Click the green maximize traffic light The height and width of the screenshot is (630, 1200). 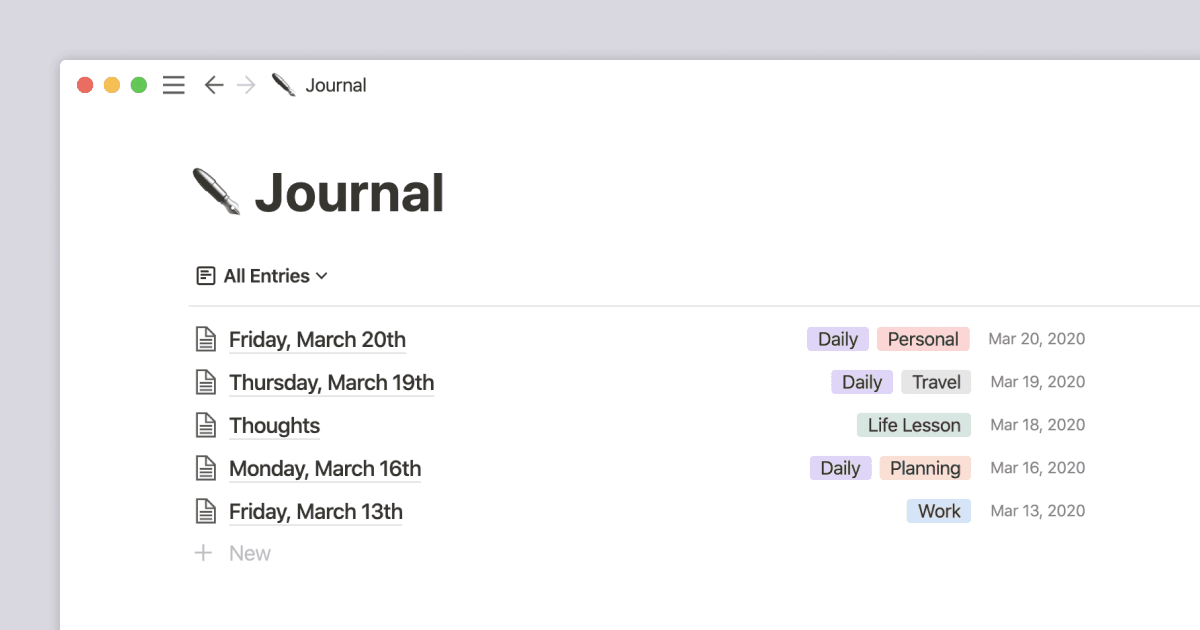coord(137,85)
